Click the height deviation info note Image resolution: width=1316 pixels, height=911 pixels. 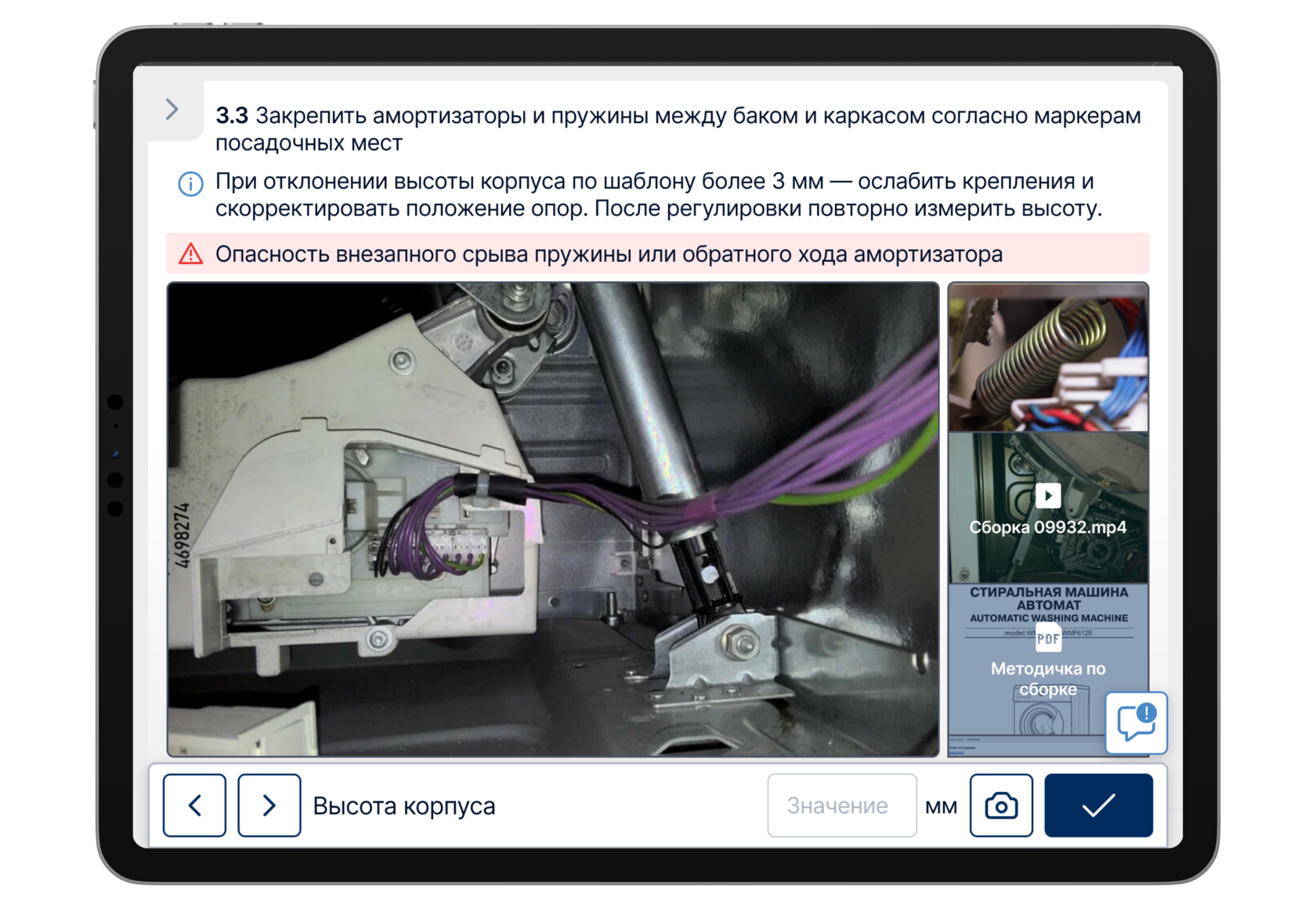(659, 195)
